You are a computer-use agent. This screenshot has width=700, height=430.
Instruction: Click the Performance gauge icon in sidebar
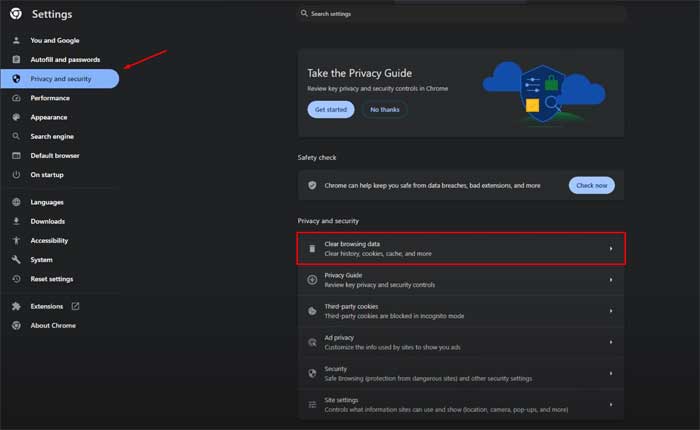pyautogui.click(x=16, y=98)
